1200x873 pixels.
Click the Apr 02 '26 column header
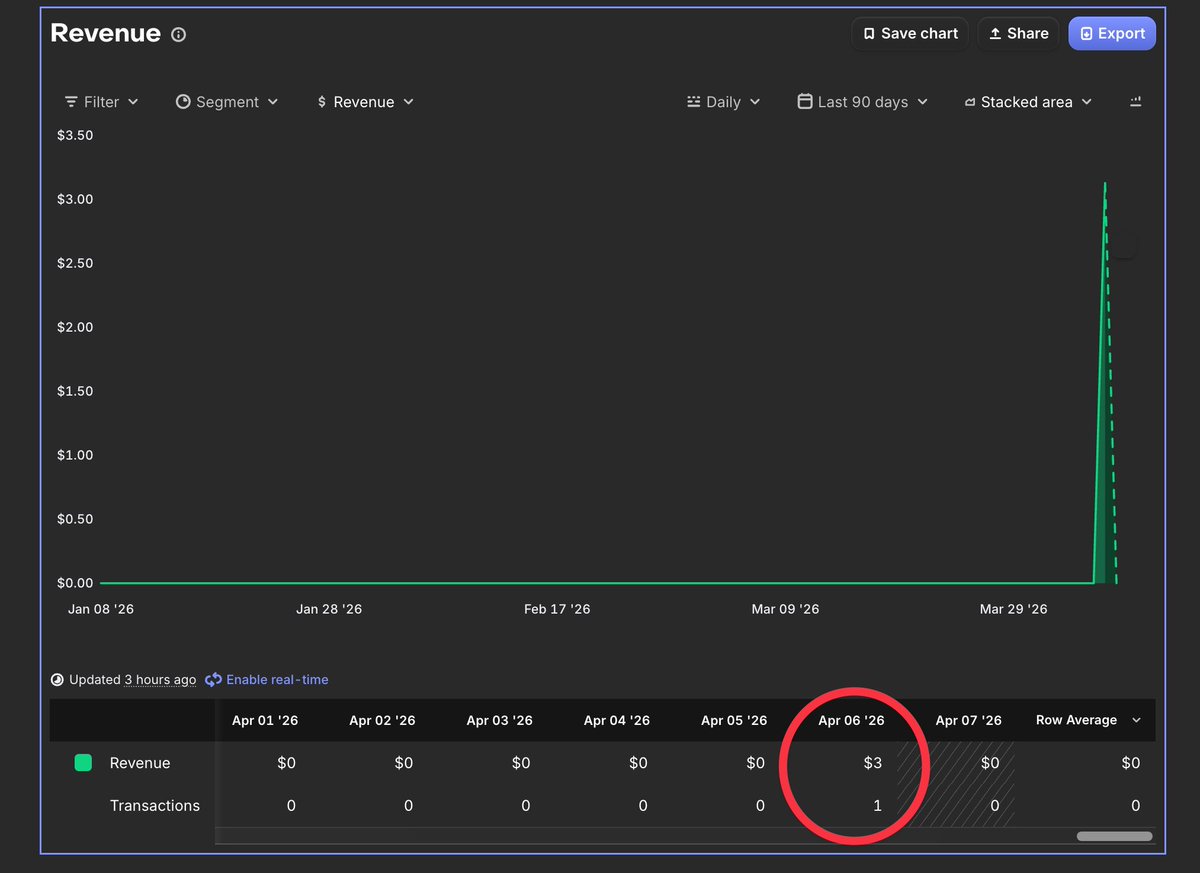click(382, 720)
